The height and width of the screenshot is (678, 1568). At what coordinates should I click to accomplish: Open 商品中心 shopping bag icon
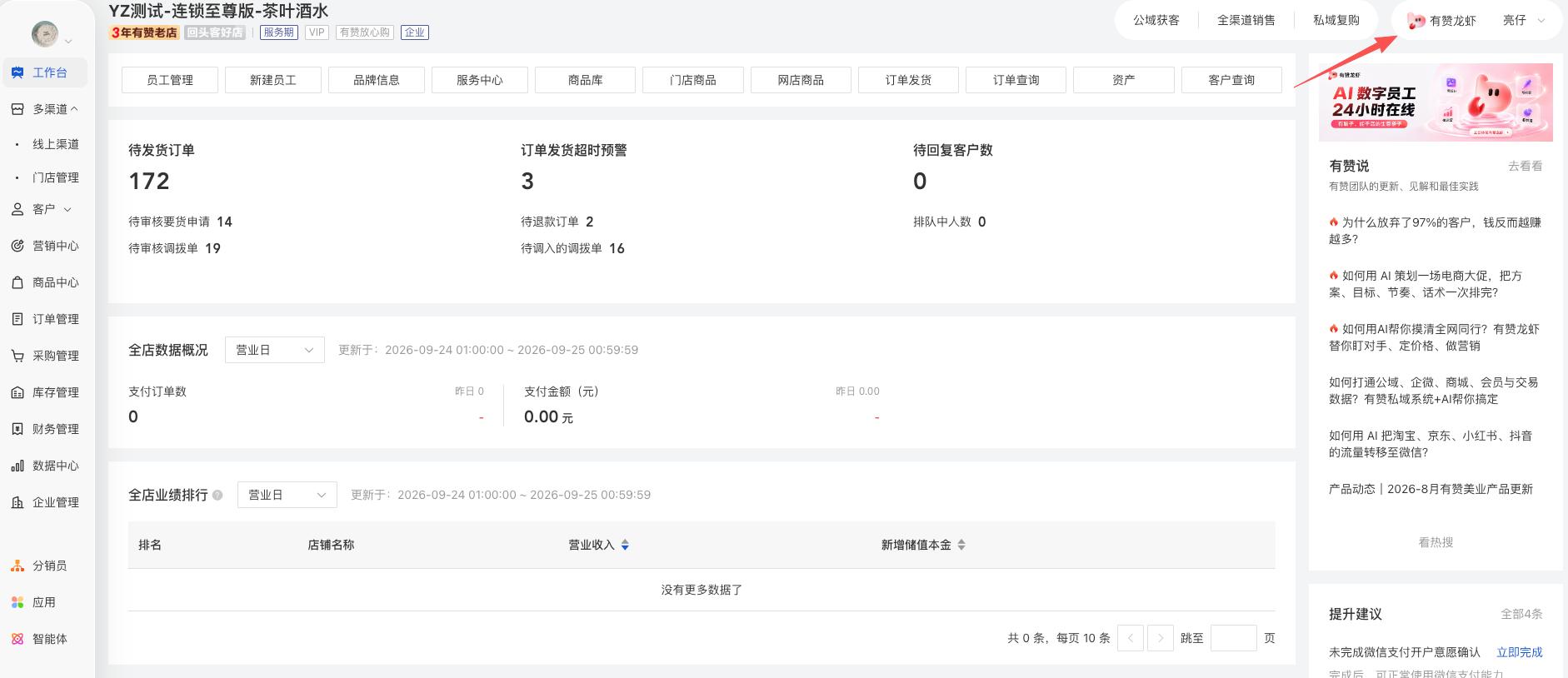tap(17, 282)
